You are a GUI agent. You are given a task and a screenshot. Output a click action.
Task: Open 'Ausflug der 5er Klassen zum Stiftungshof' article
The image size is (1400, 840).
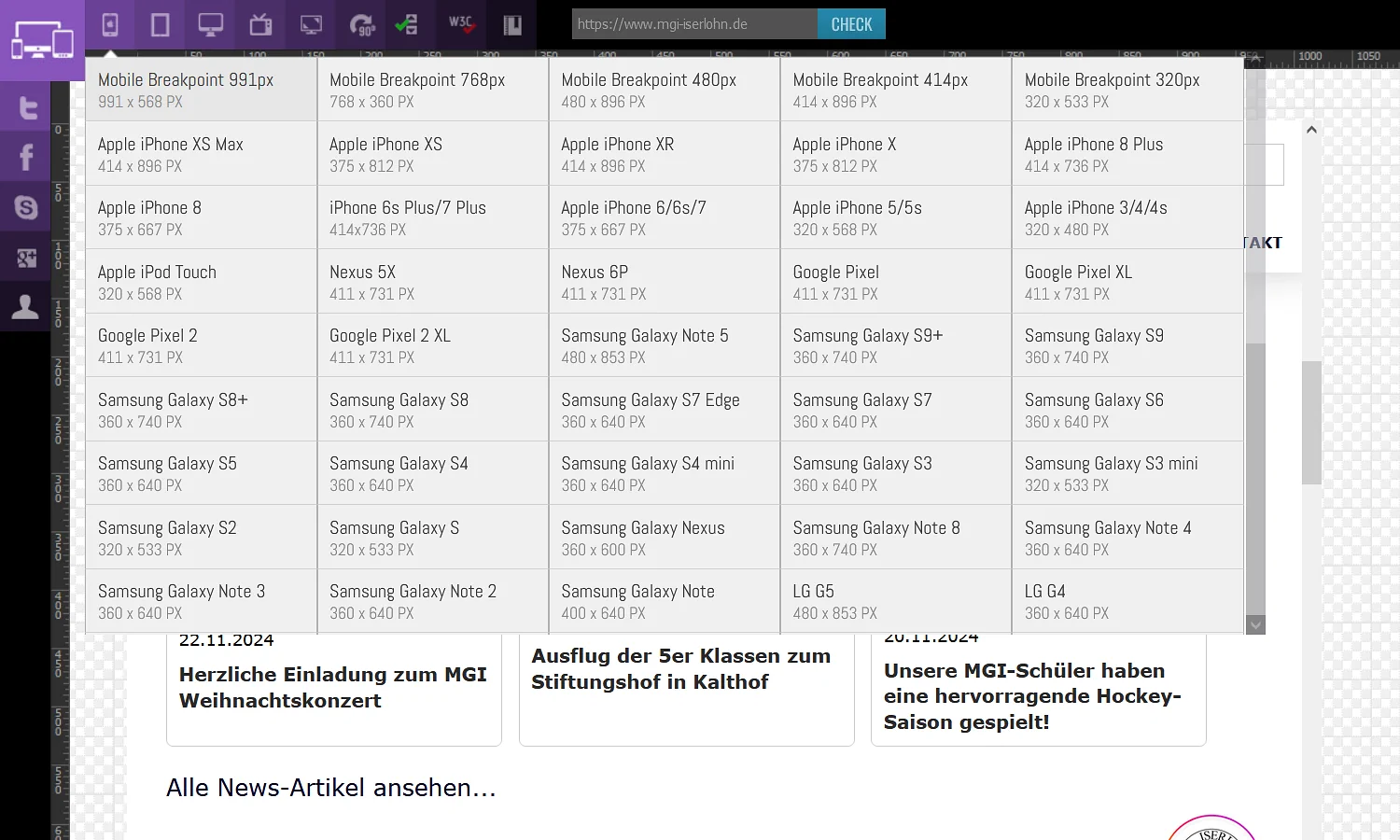tap(680, 668)
